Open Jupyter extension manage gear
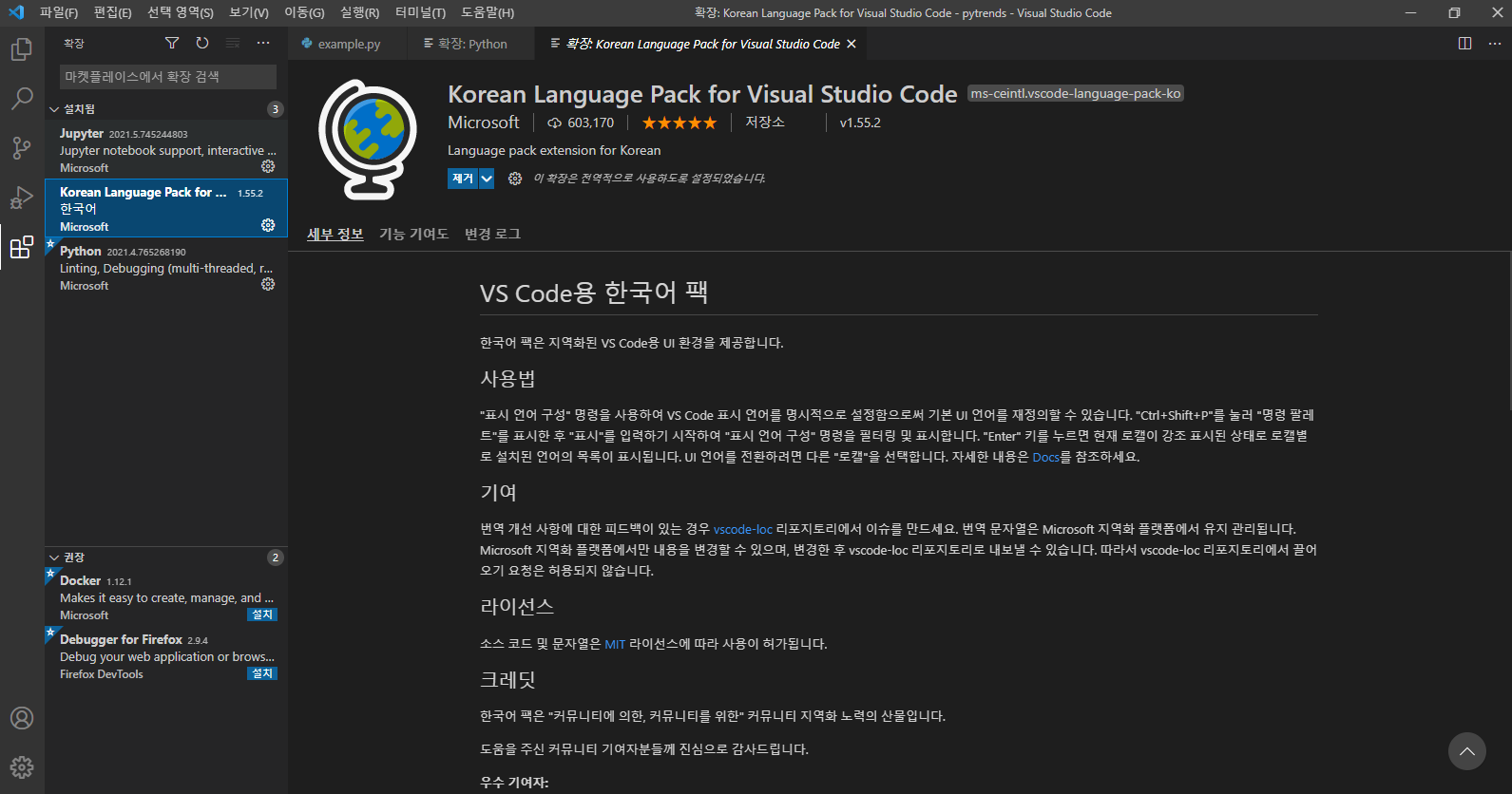This screenshot has width=1512, height=794. tap(268, 166)
